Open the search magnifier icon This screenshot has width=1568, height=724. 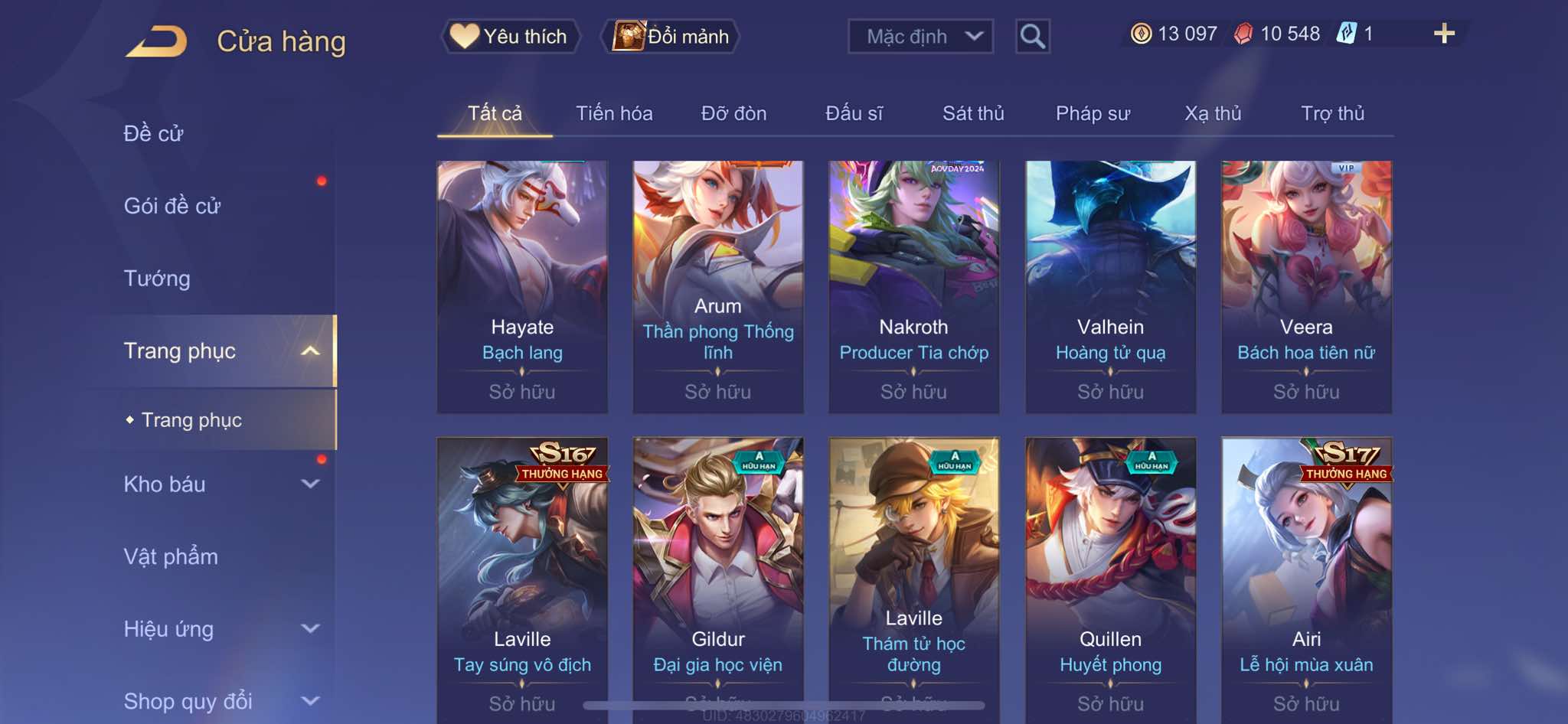point(1033,36)
